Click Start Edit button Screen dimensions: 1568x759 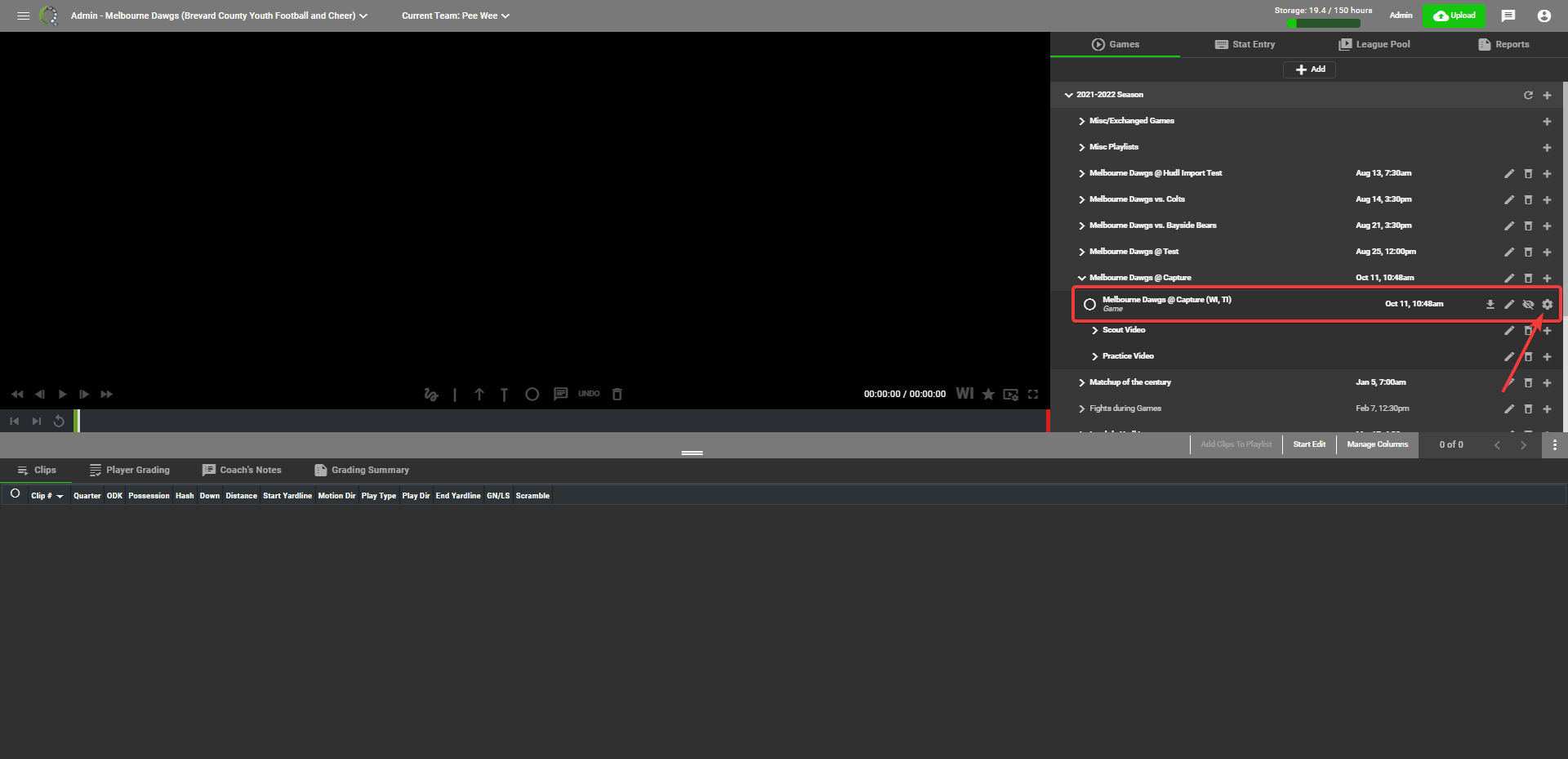coord(1309,444)
